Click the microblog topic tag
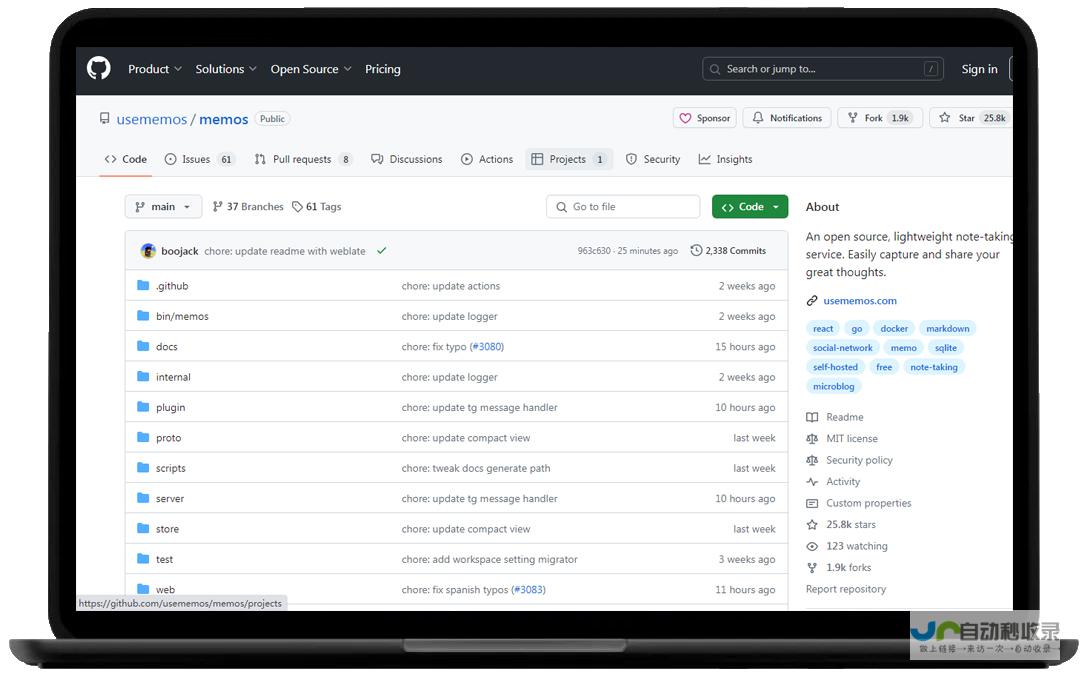The height and width of the screenshot is (680, 1080). (833, 387)
